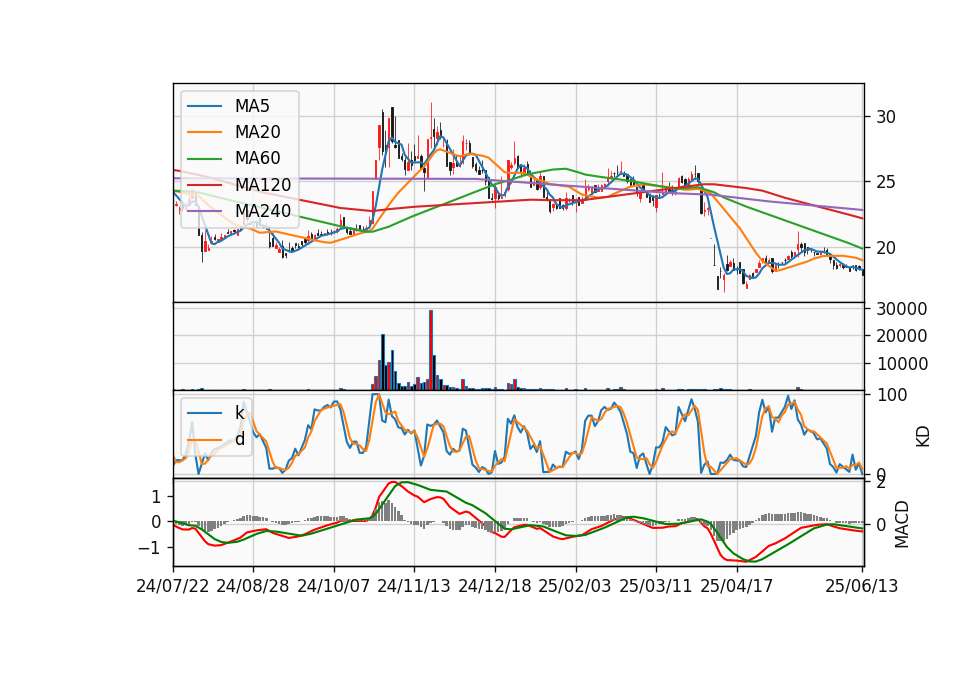Click the orange MA20 legend line sample
The height and width of the screenshot is (690, 960).
click(204, 133)
